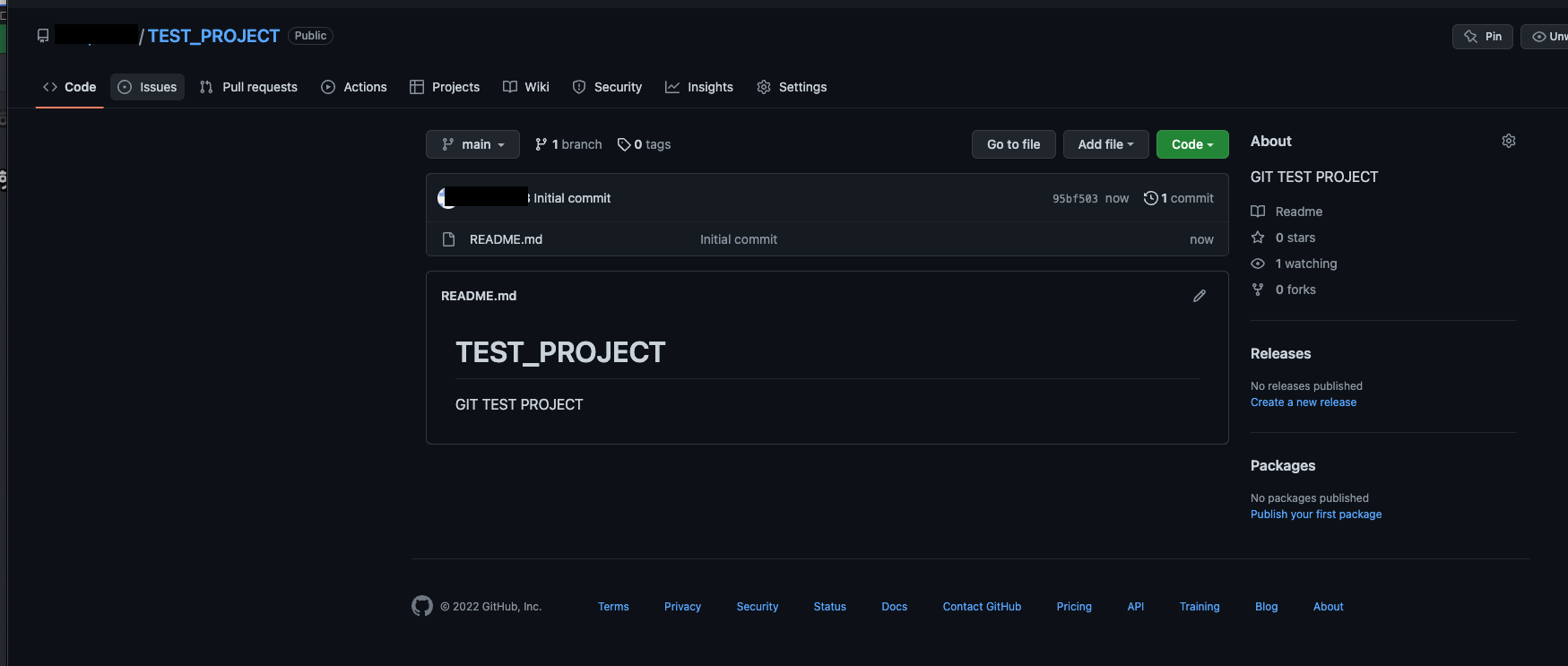The height and width of the screenshot is (666, 1568).
Task: Click Publish your first package
Action: [1316, 515]
